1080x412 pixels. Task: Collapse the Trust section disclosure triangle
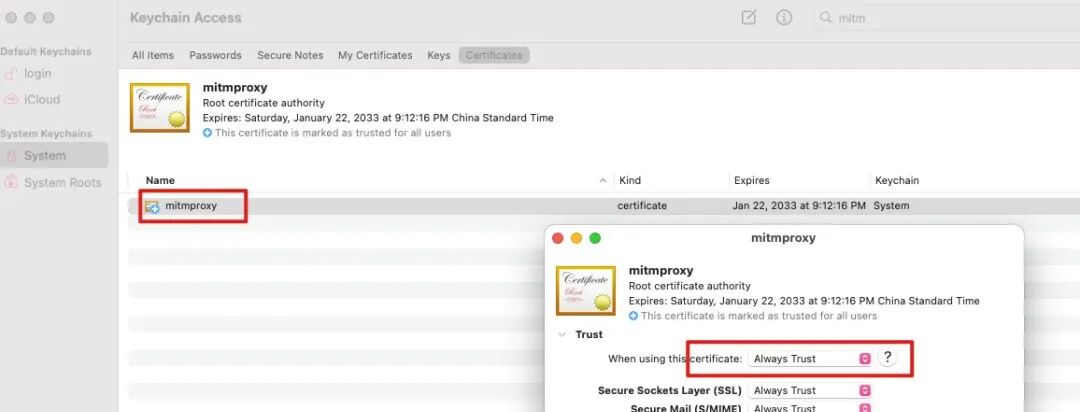tap(563, 335)
